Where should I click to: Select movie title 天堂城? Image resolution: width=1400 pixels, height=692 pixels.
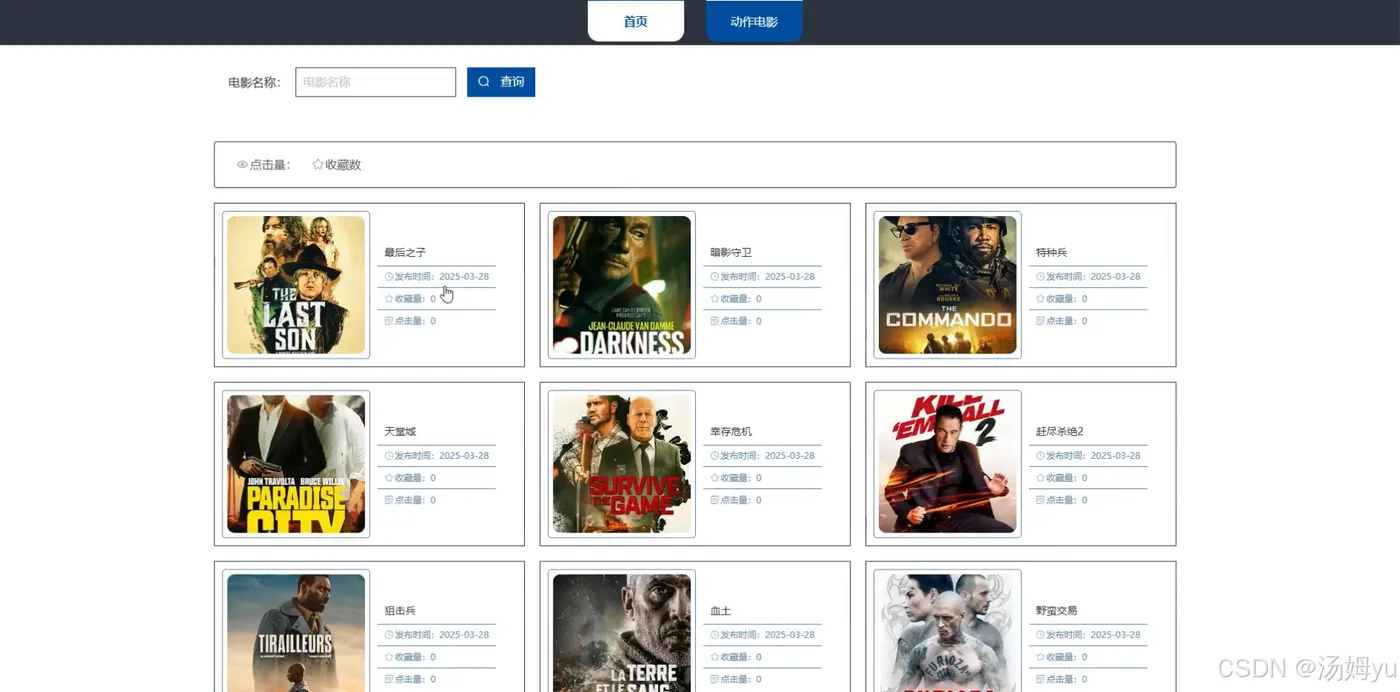click(400, 432)
